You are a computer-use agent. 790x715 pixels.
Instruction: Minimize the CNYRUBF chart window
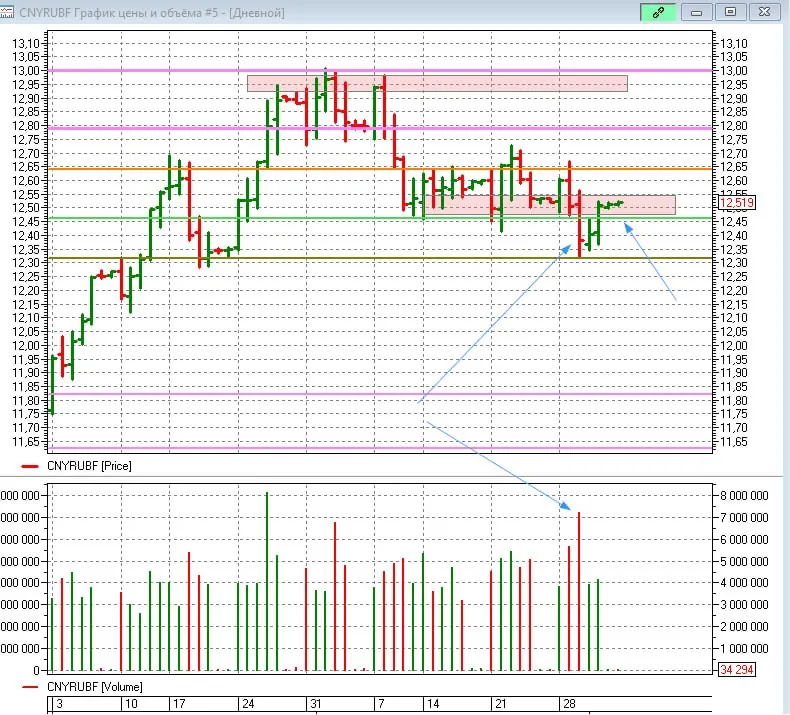coord(696,13)
